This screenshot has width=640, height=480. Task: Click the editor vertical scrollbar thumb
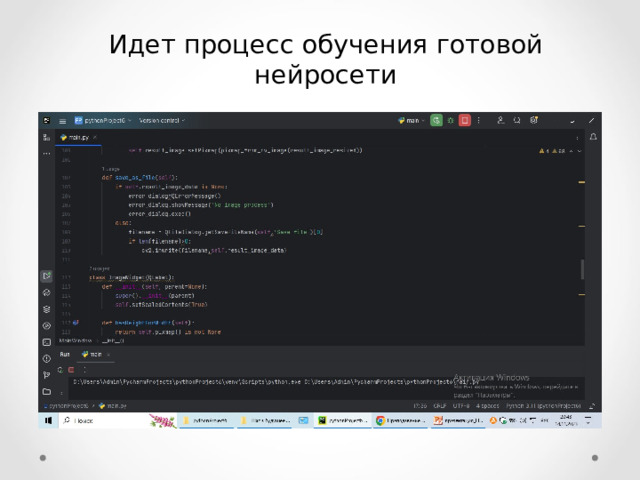click(582, 270)
